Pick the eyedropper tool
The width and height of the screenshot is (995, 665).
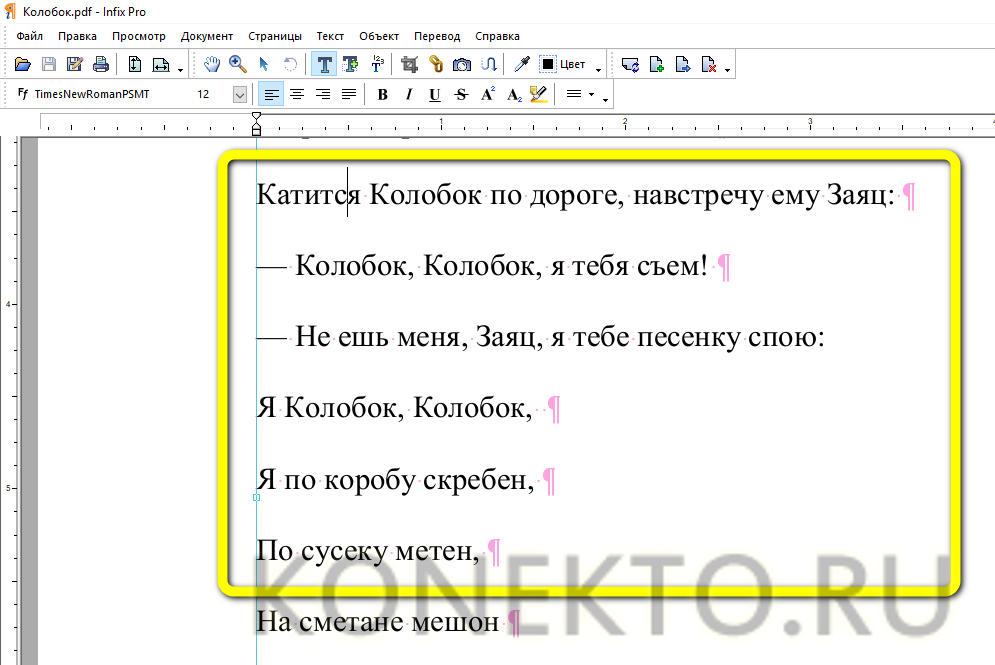[521, 64]
